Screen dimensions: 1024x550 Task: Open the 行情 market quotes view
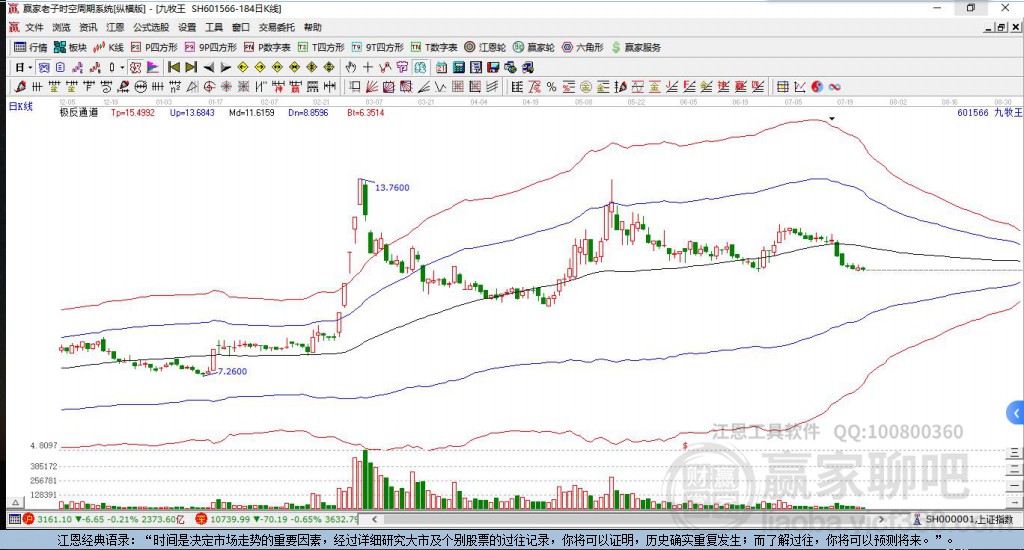(31, 47)
